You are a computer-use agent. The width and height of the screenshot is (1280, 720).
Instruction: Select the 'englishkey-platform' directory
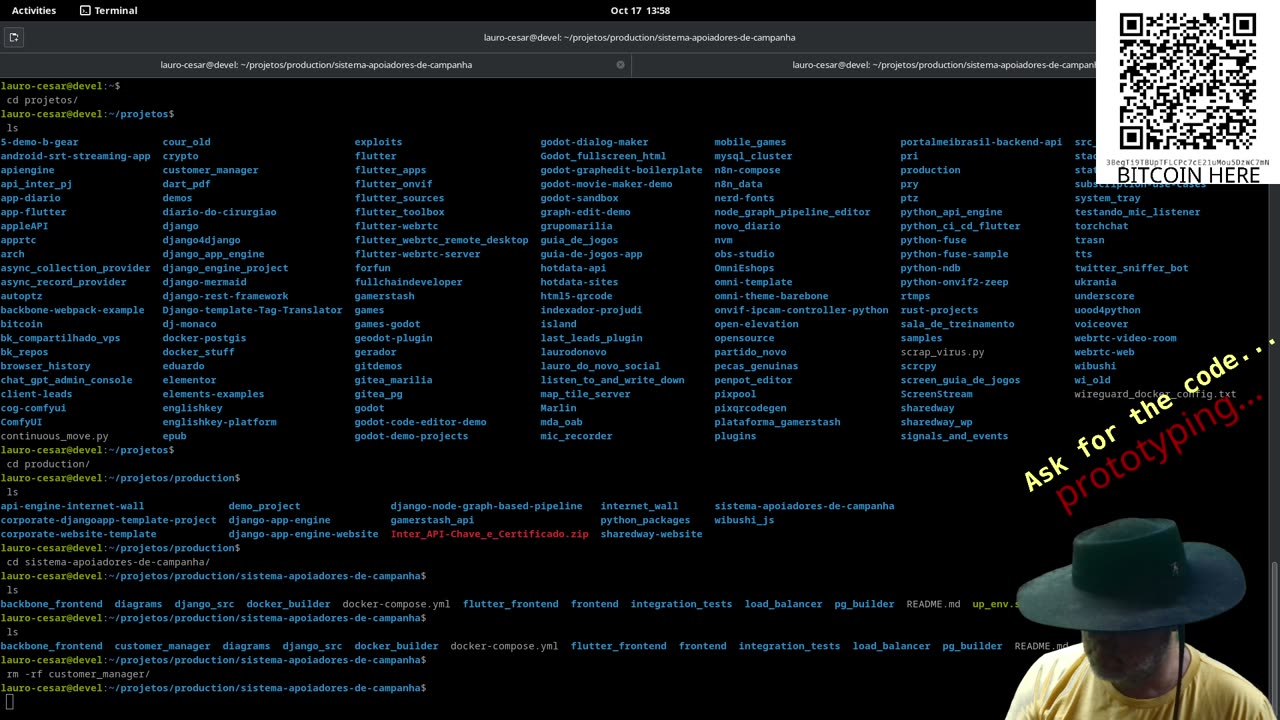coord(219,422)
